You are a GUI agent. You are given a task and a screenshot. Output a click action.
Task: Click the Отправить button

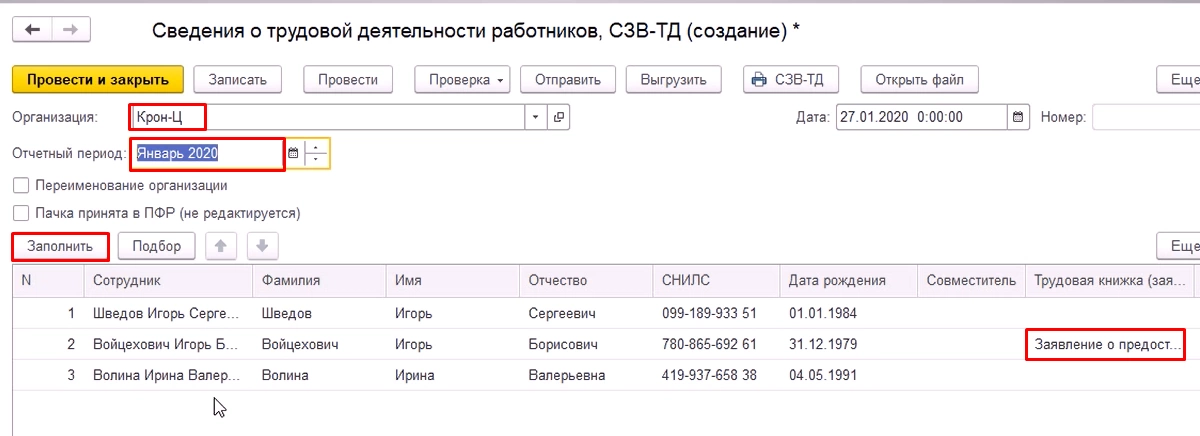567,80
